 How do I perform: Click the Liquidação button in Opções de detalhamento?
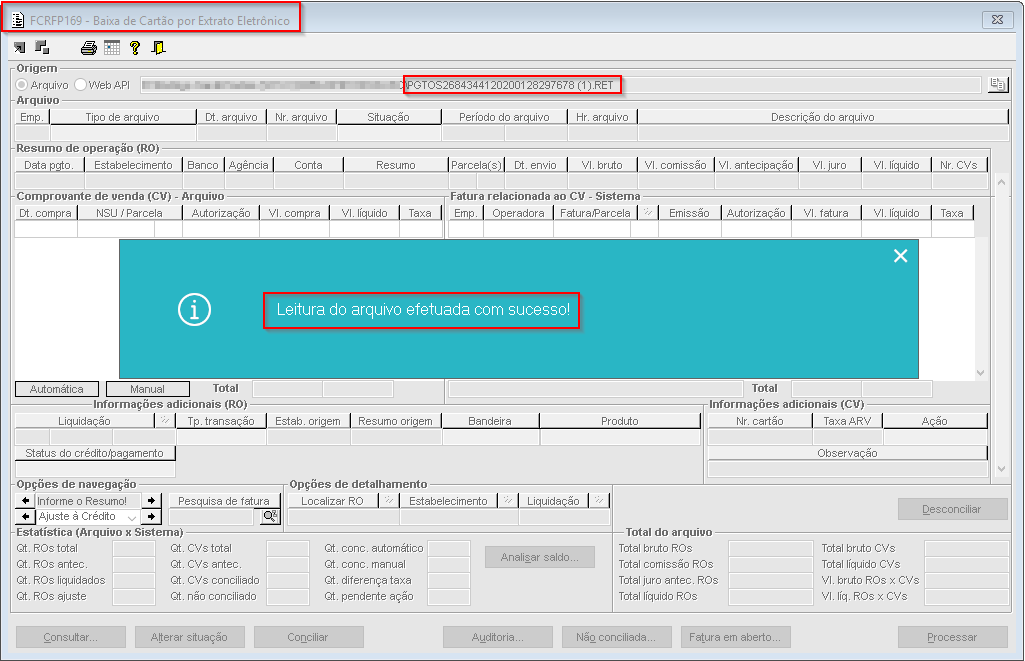(553, 501)
